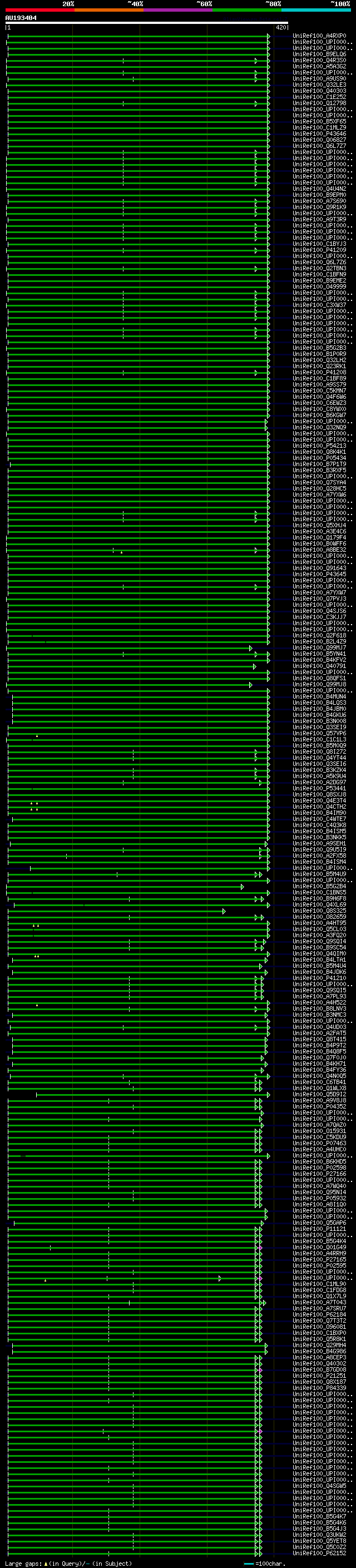Click UniRef100_Q3SEI9 label
Screen dimensions: 356x1568
(x=319, y=727)
